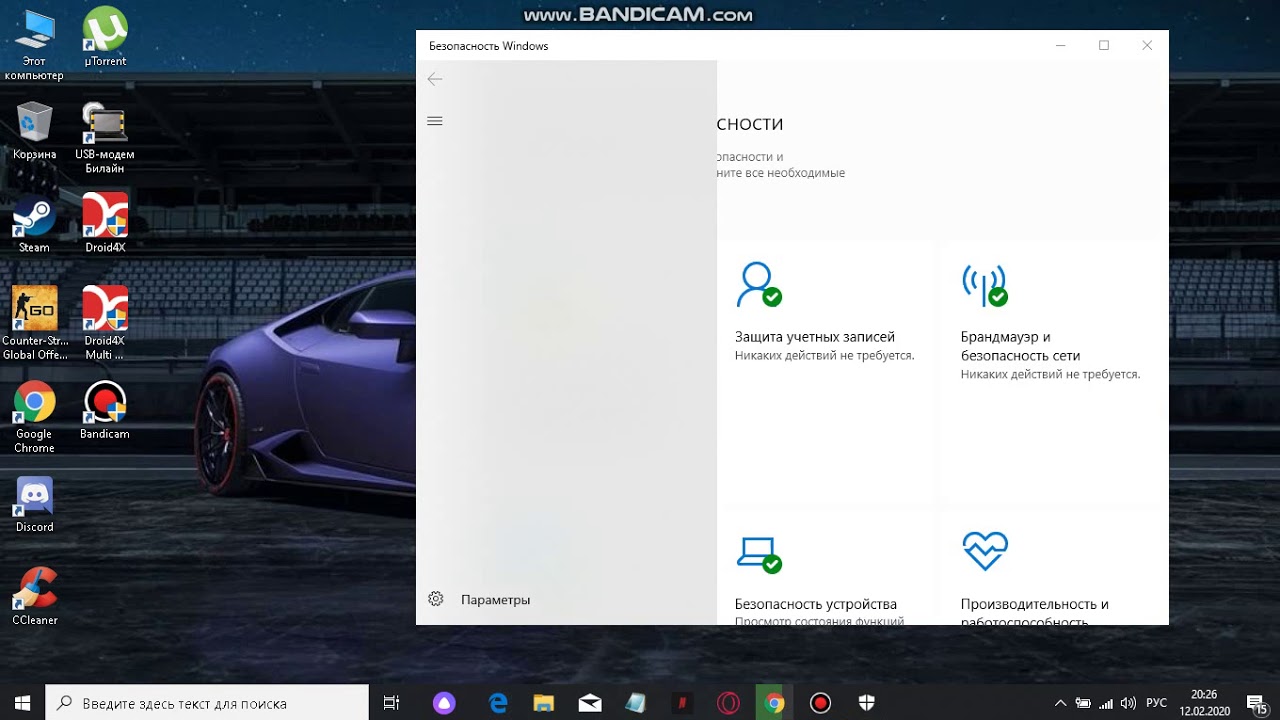Open the Windows Start menu
The width and height of the screenshot is (1280, 720).
(x=22, y=703)
